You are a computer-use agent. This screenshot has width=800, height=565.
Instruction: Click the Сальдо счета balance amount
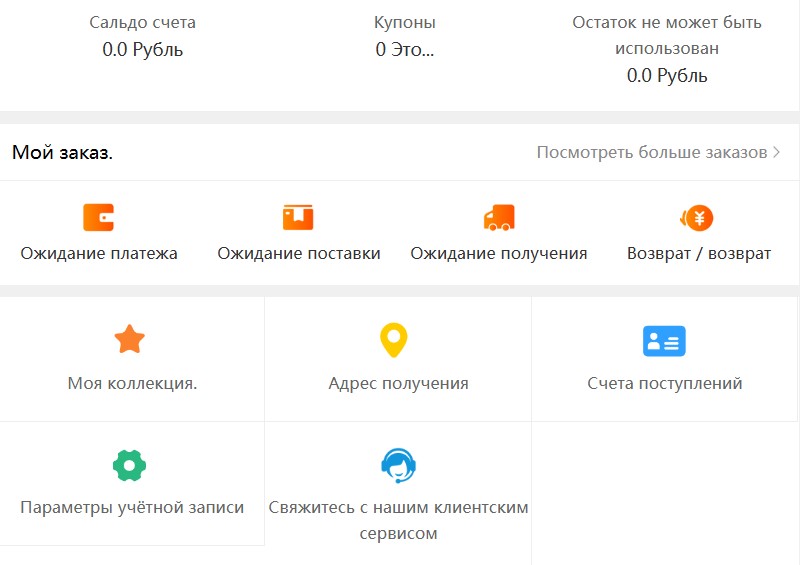click(142, 49)
